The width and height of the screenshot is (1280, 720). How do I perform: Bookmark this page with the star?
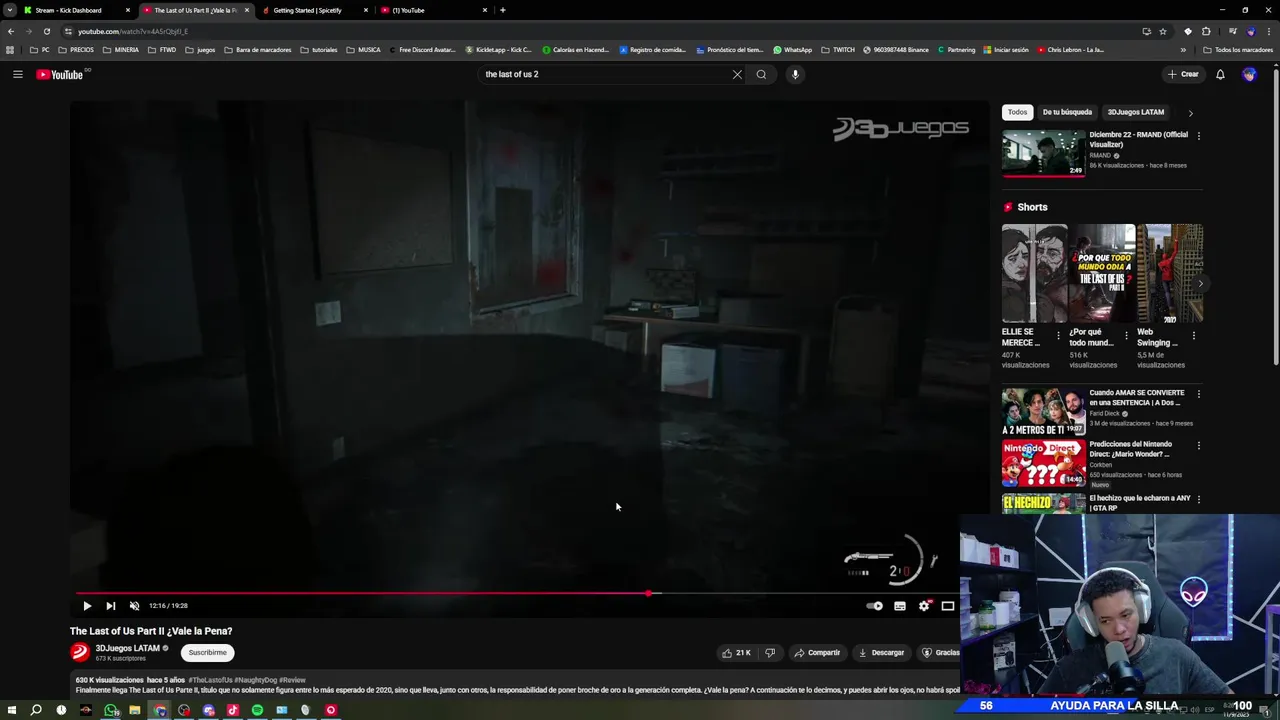point(1162,31)
